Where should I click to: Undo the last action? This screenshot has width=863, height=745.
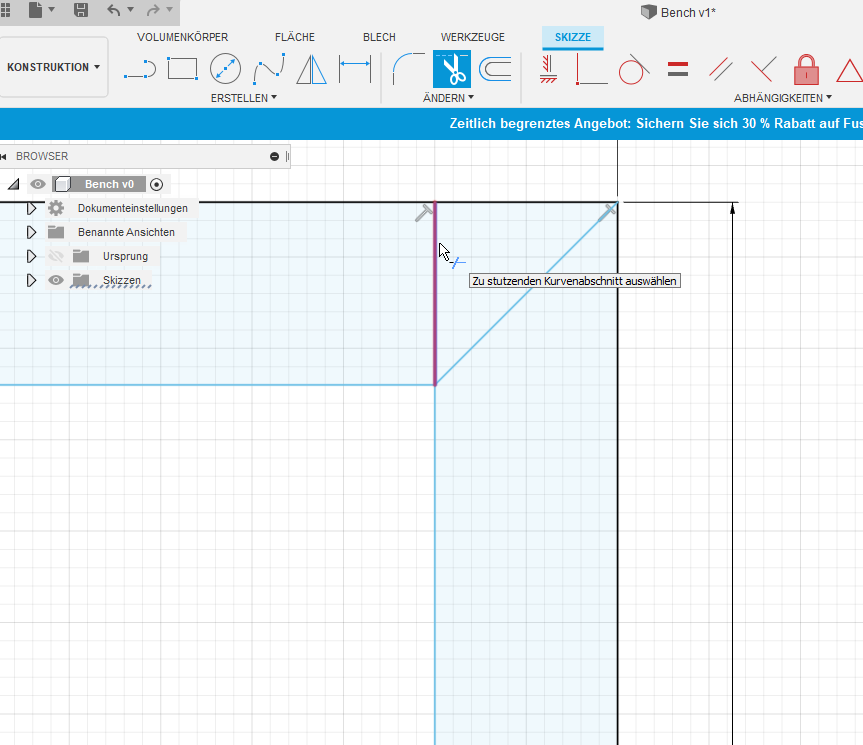click(x=113, y=10)
